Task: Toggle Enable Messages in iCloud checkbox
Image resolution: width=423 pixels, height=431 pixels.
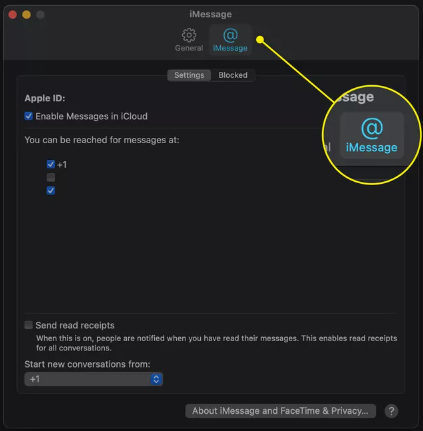Action: point(29,116)
